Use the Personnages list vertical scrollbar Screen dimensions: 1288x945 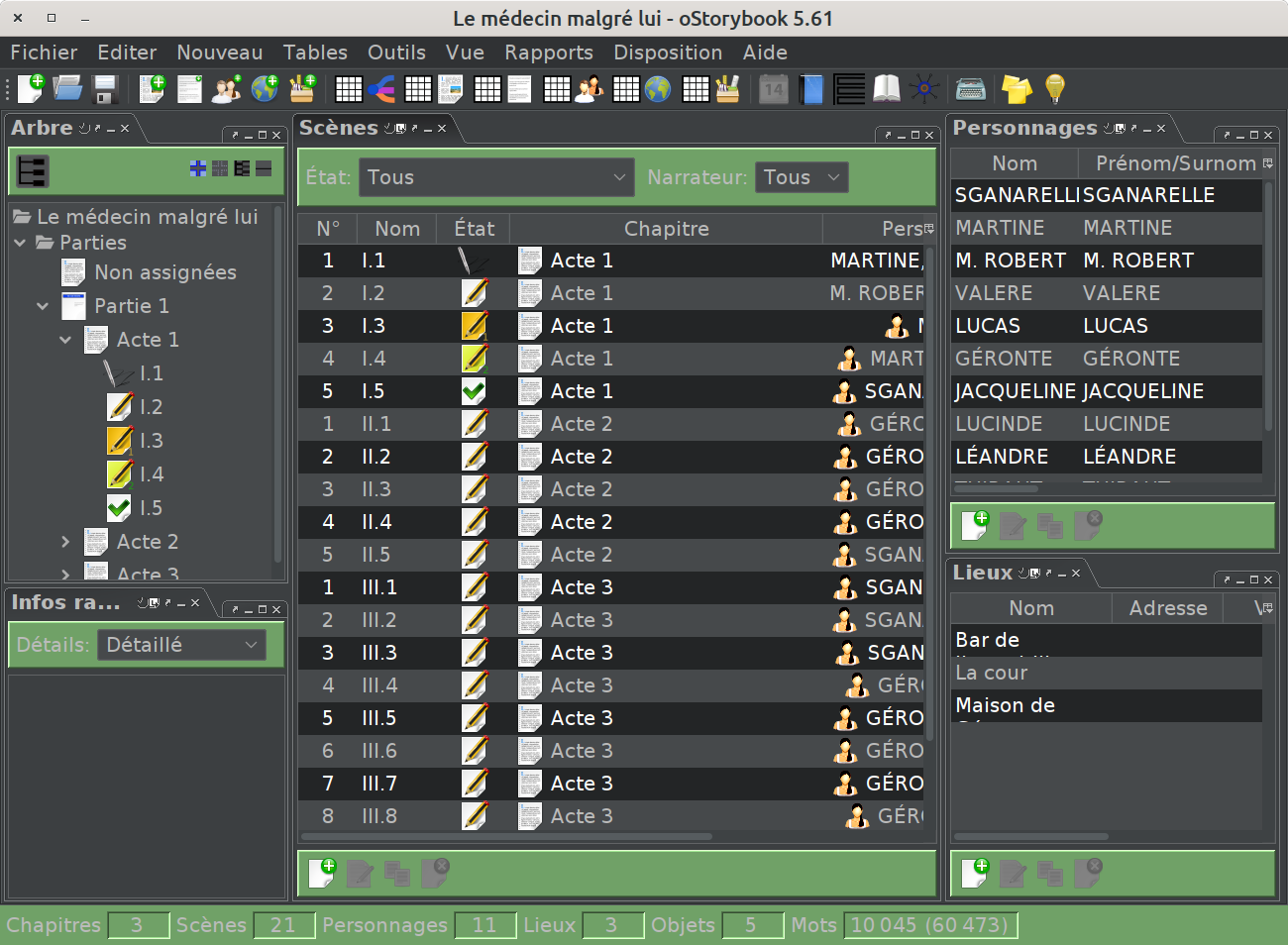(1268, 307)
